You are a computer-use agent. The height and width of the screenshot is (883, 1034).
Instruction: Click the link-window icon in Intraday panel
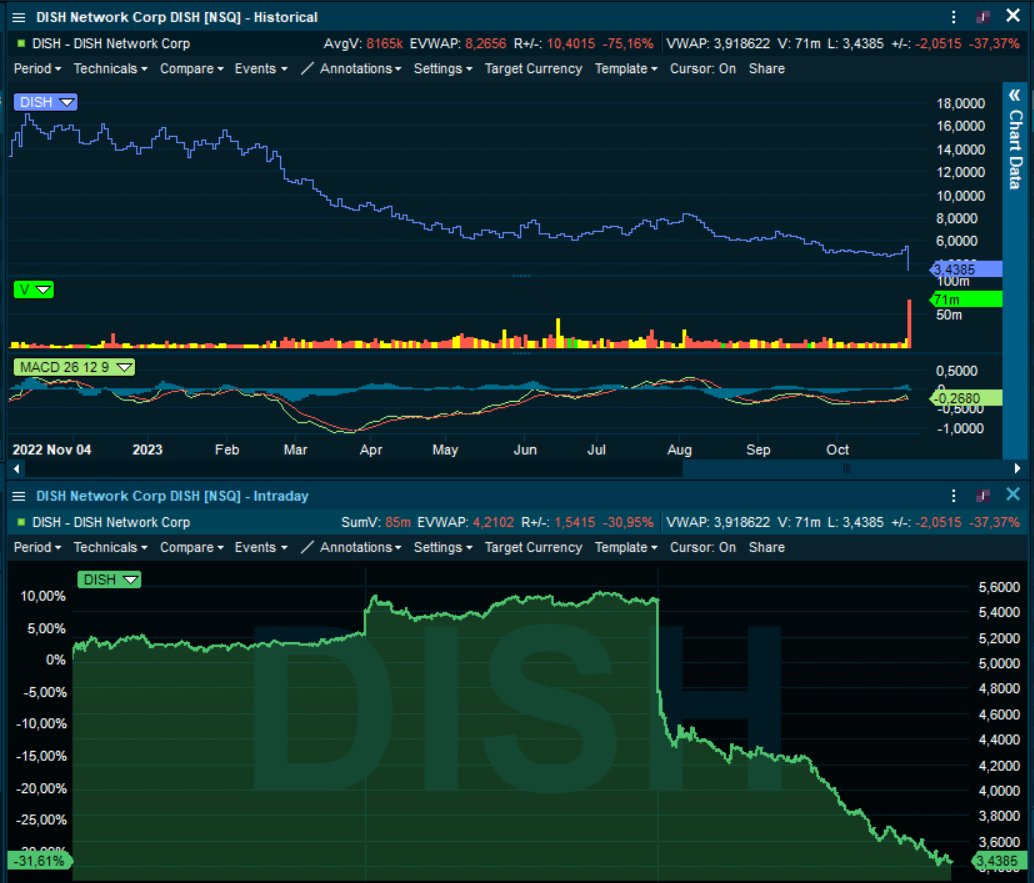[x=983, y=496]
